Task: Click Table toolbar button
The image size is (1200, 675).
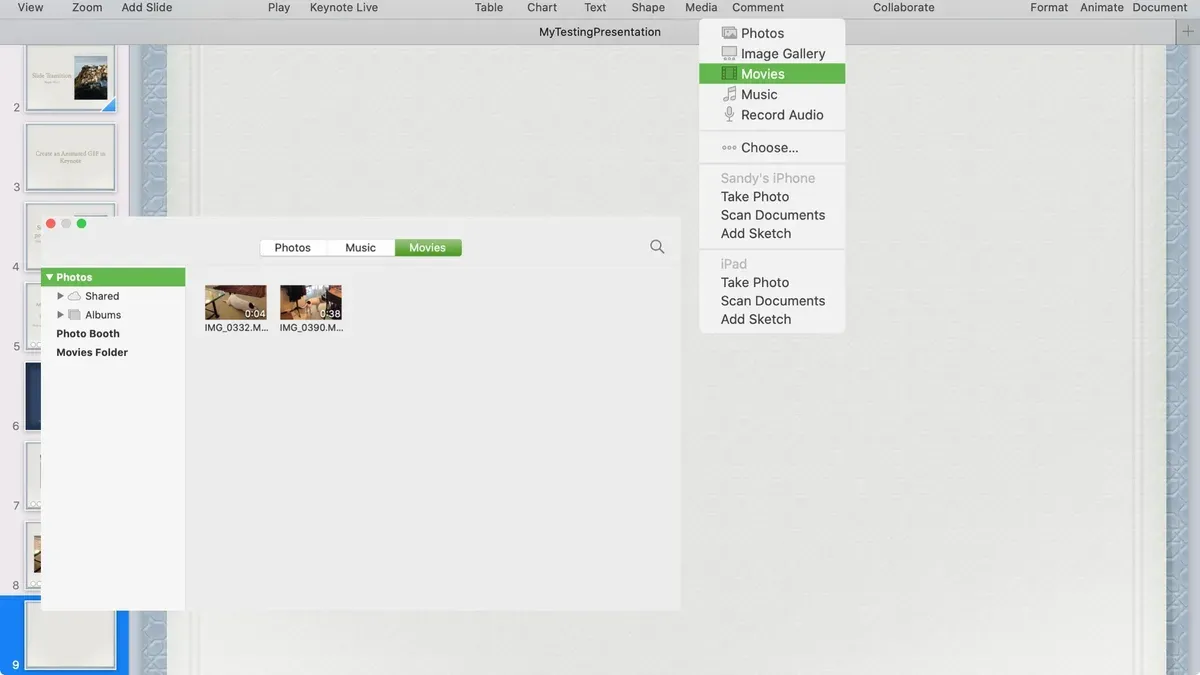Action: (489, 7)
